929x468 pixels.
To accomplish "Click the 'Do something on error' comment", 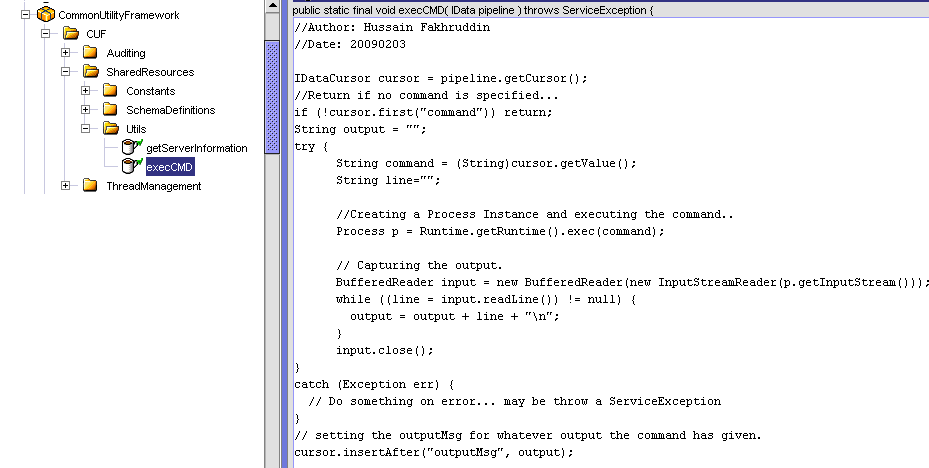I will tap(514, 401).
